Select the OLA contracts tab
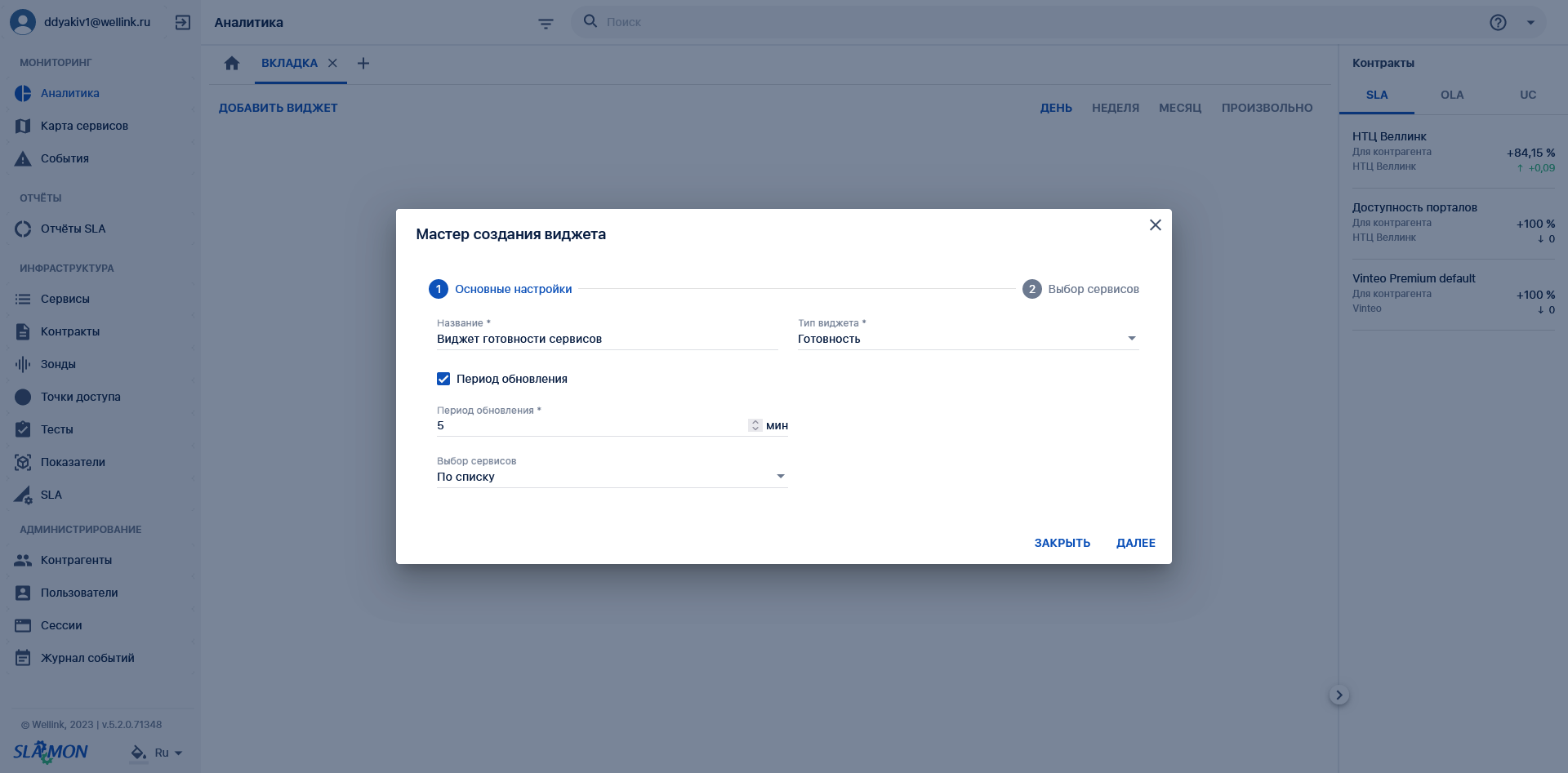The image size is (1568, 773). pyautogui.click(x=1452, y=95)
